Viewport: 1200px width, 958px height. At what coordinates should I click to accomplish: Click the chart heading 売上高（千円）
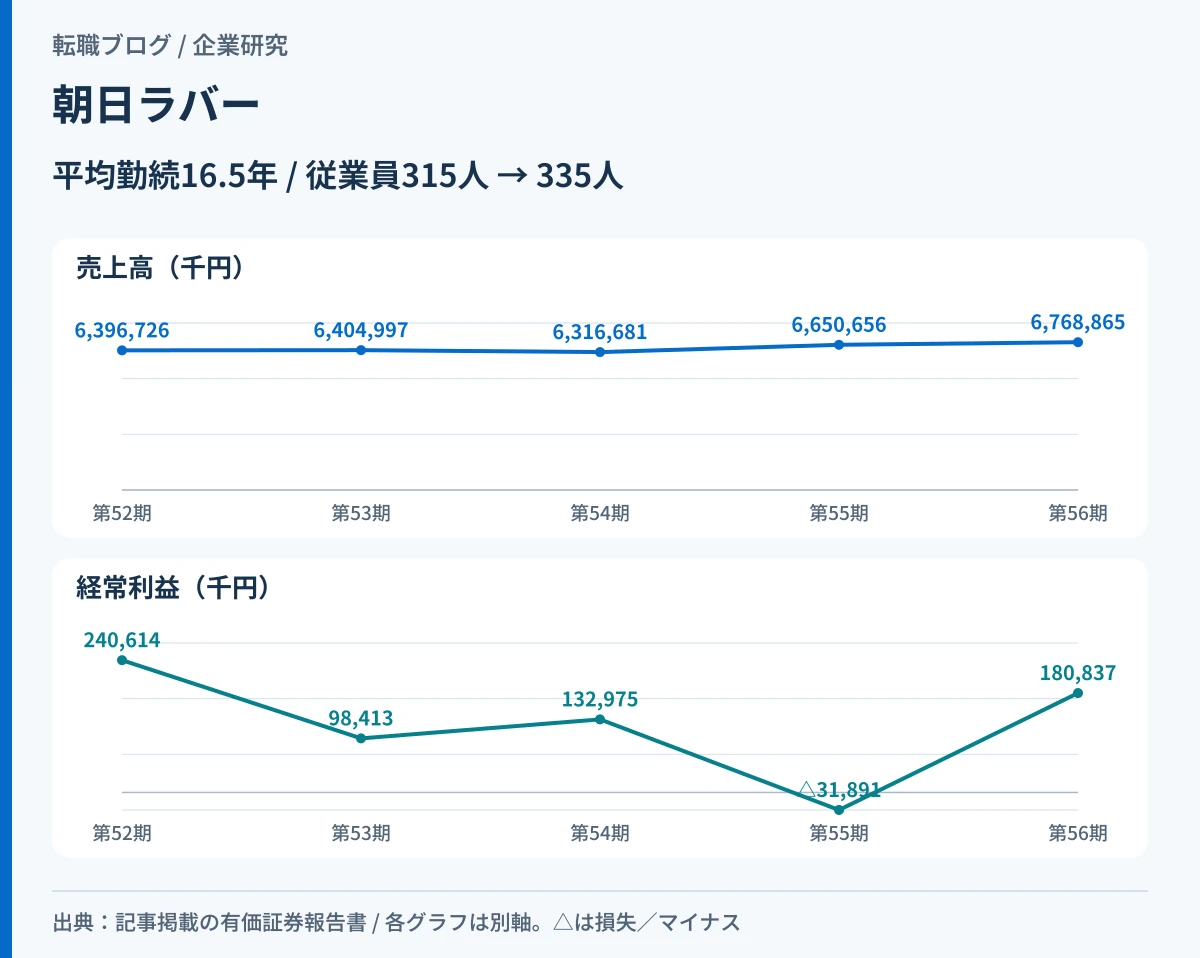pos(160,268)
